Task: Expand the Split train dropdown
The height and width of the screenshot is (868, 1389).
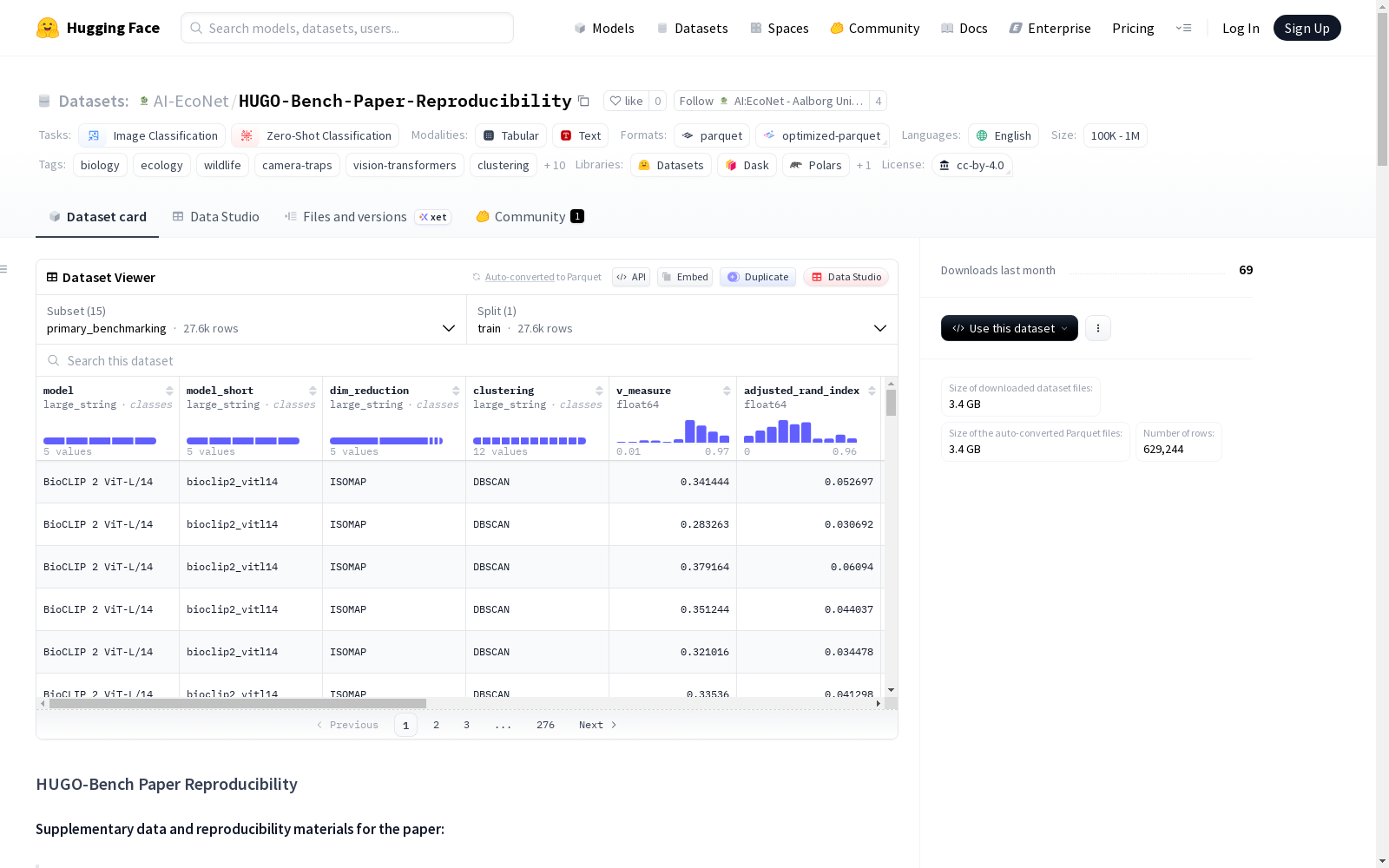Action: click(682, 319)
